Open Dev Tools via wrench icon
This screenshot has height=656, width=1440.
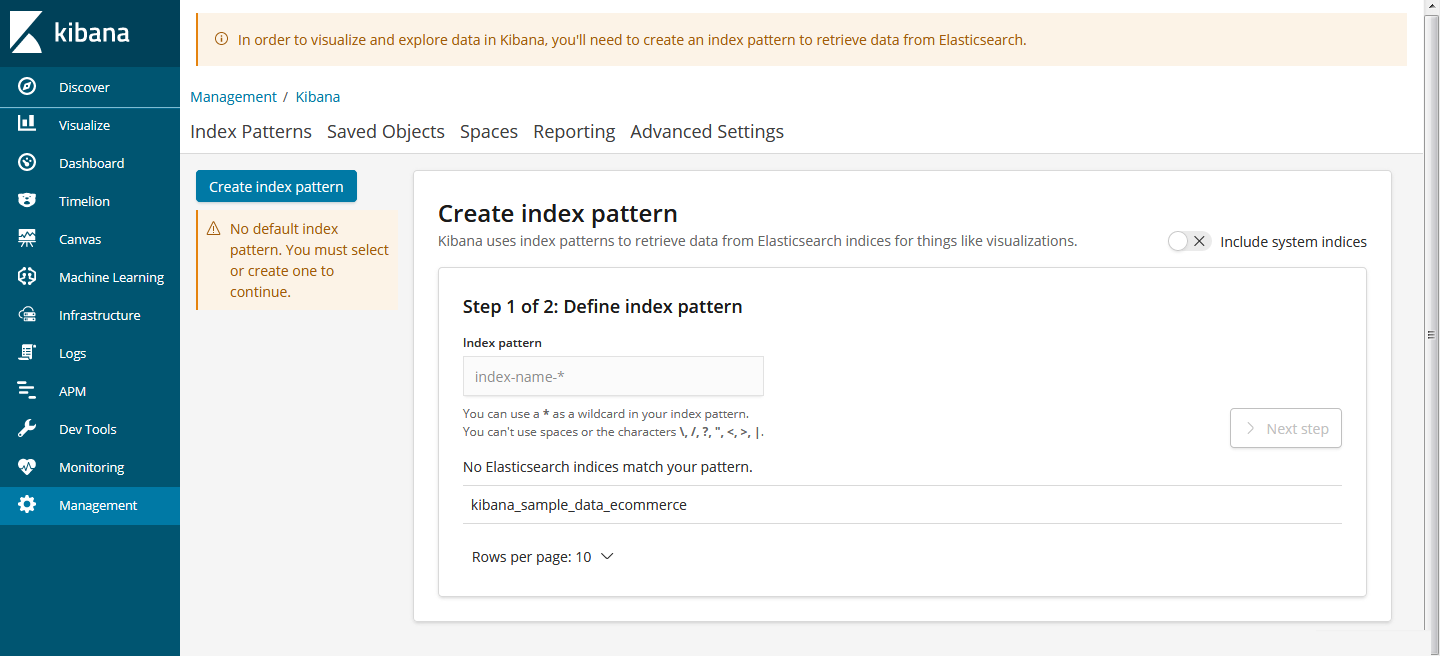click(27, 428)
